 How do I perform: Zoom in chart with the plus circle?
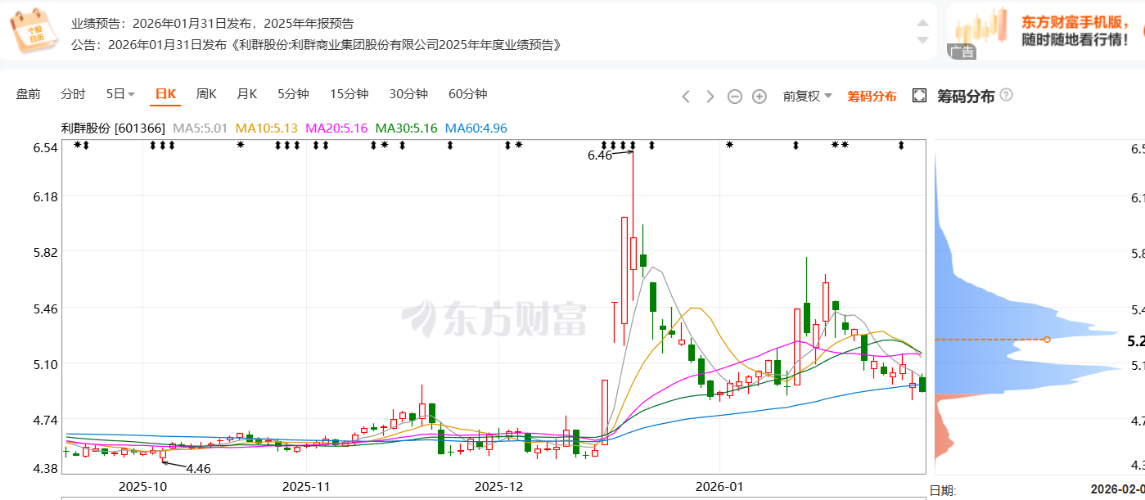759,96
